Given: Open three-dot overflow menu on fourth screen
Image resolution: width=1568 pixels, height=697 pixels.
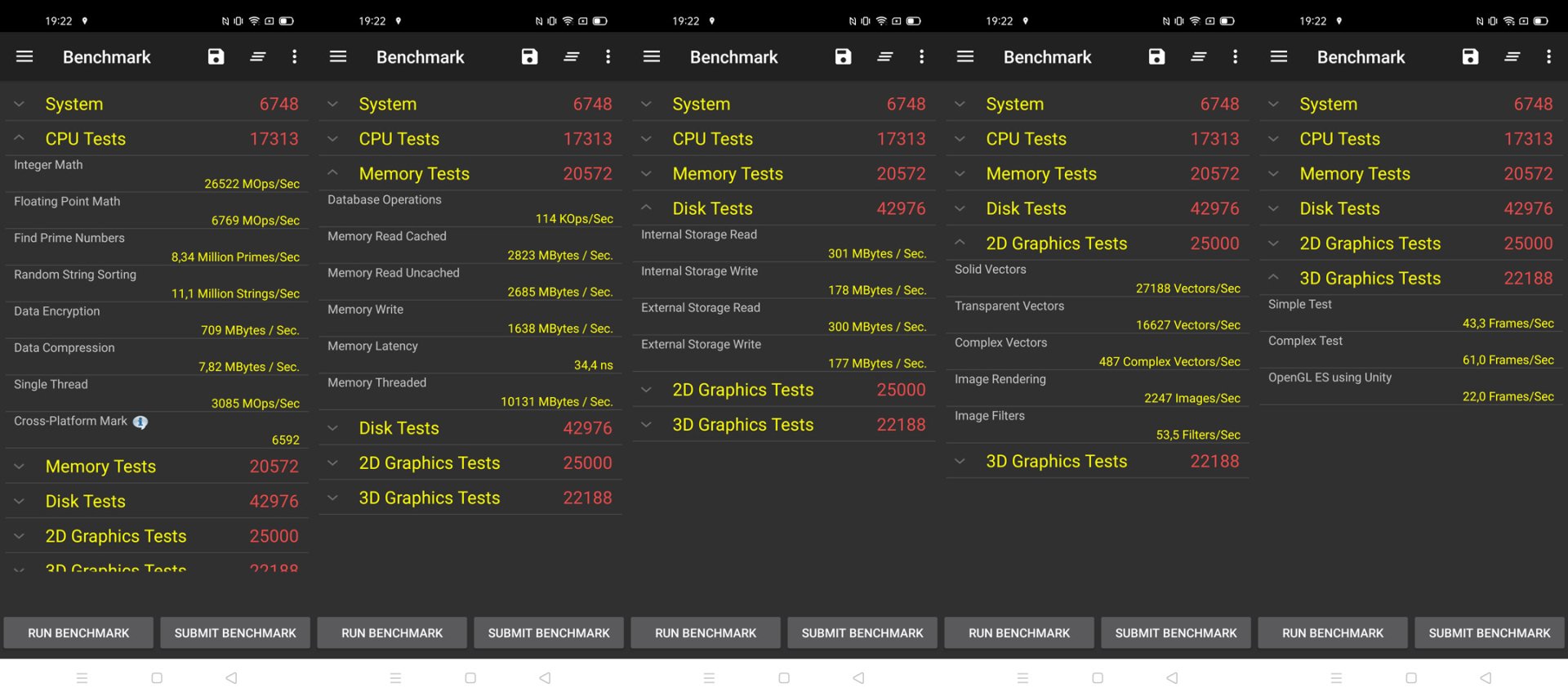Looking at the screenshot, I should click(x=1235, y=56).
